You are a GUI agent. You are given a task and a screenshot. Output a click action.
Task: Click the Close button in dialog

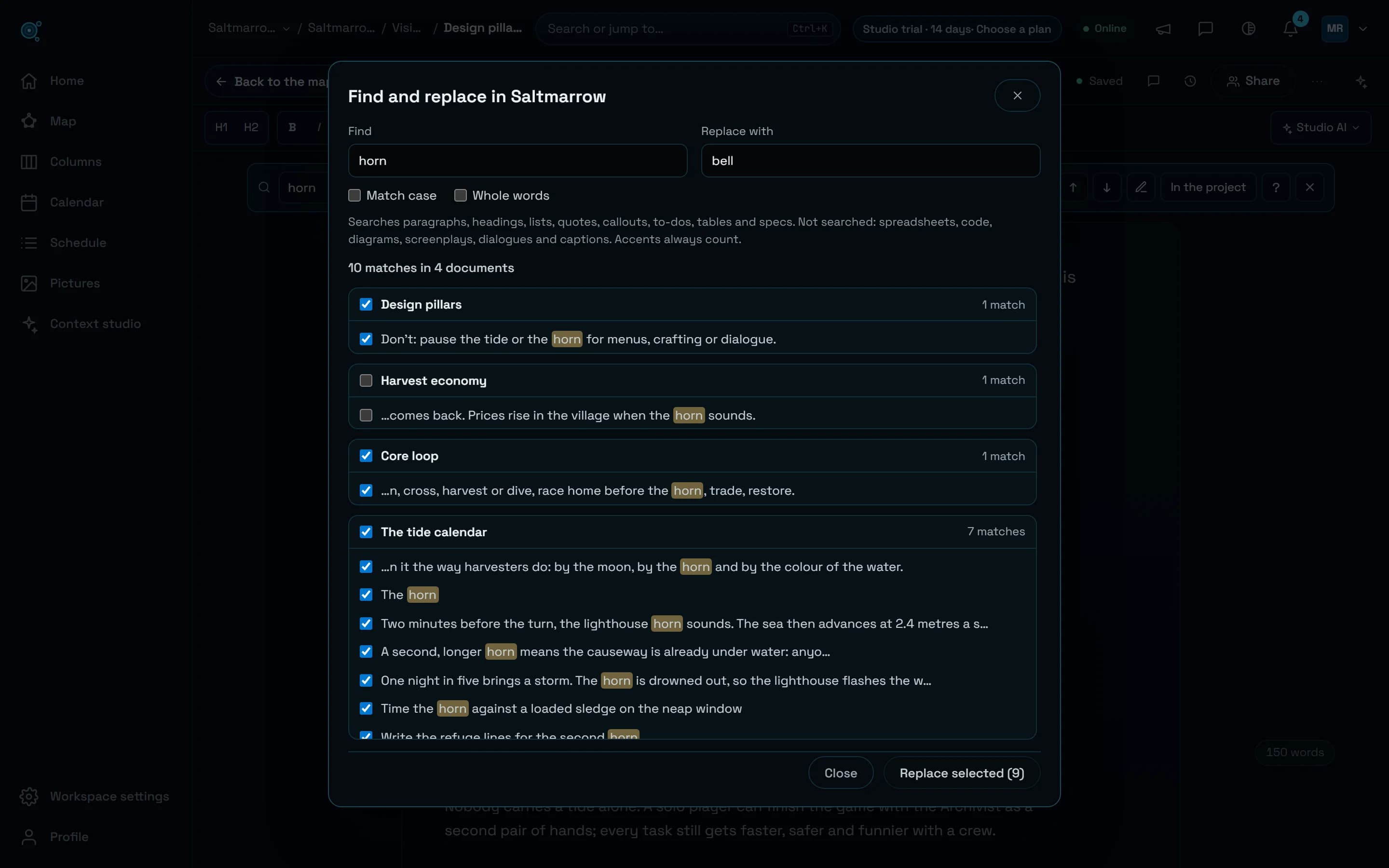point(840,773)
